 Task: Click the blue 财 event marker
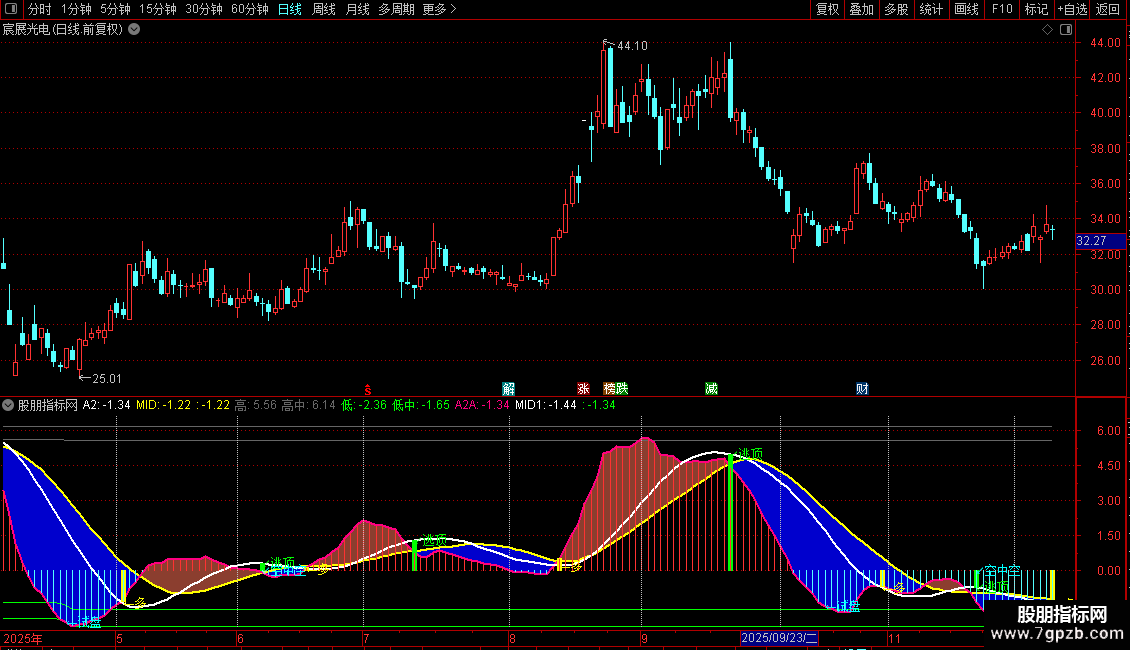(862, 389)
